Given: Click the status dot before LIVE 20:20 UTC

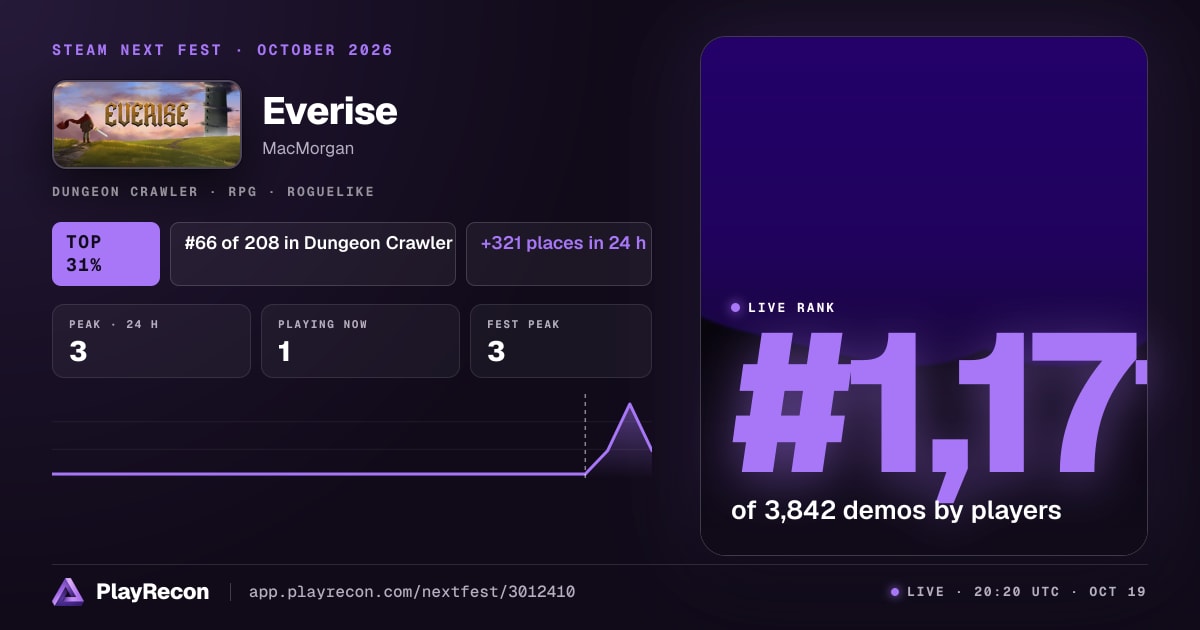Looking at the screenshot, I should pos(895,592).
